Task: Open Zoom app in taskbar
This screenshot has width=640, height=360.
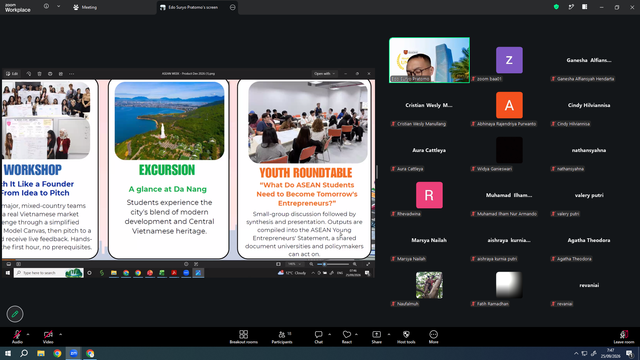Action: coord(73,353)
